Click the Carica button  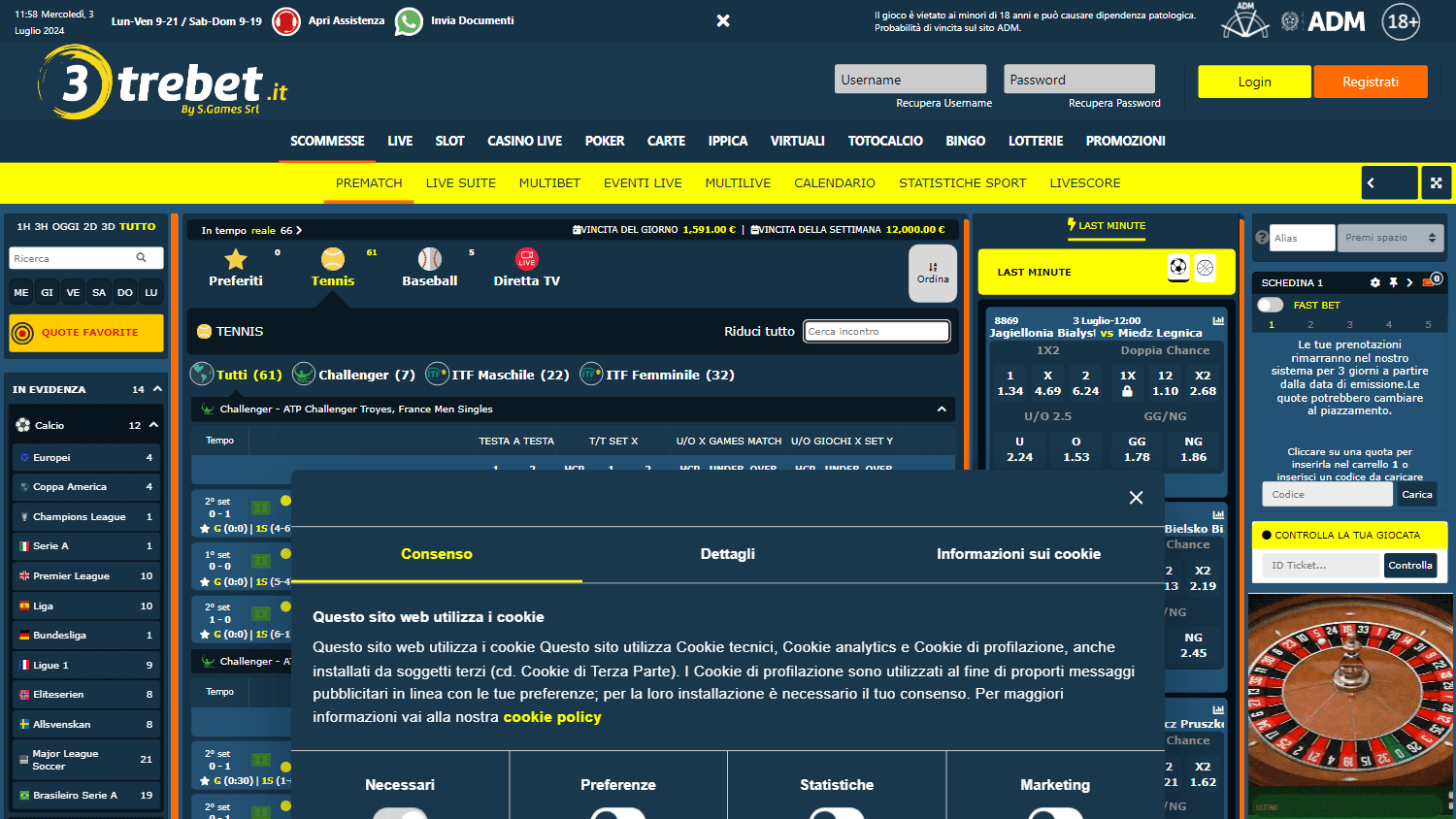point(1417,494)
